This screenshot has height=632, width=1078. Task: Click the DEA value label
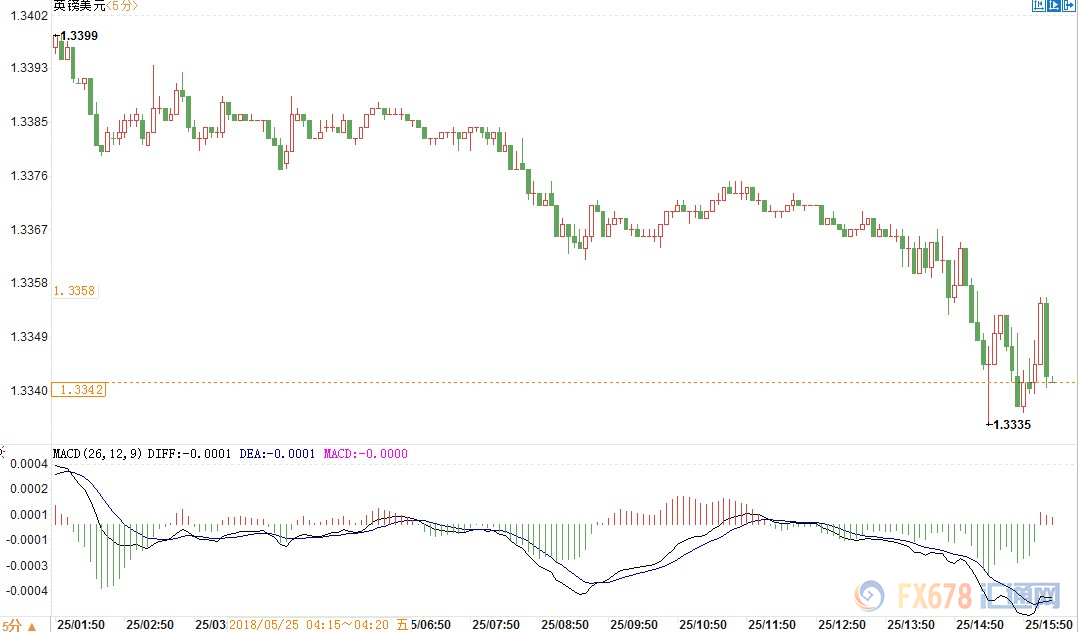(277, 454)
